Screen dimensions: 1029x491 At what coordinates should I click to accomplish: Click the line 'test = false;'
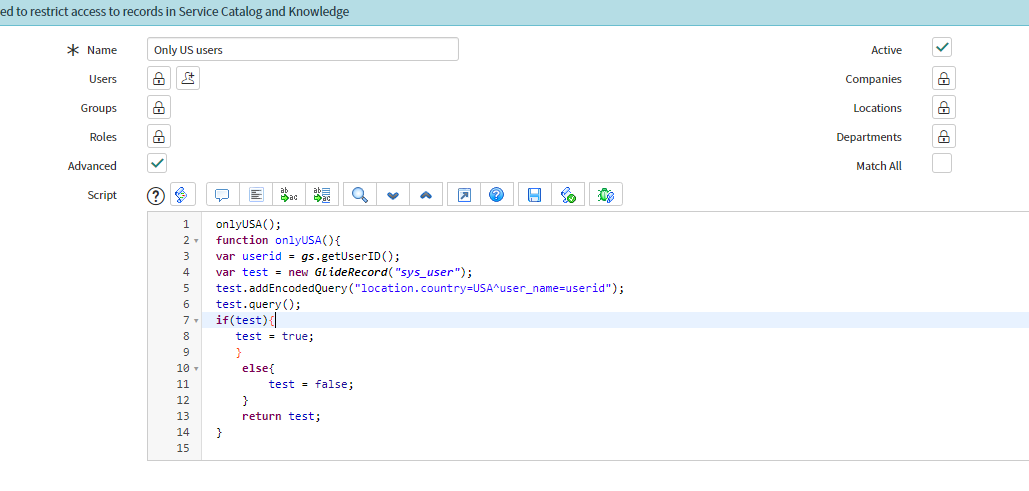(310, 384)
